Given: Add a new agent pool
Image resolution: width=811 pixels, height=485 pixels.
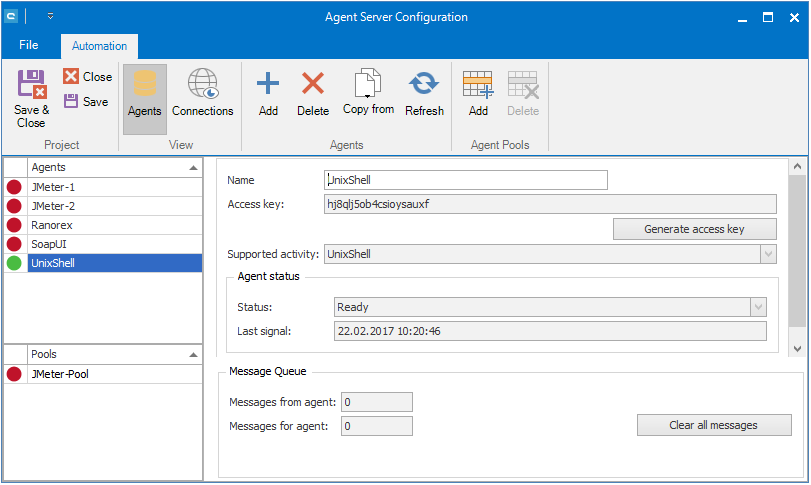Looking at the screenshot, I should pyautogui.click(x=478, y=95).
